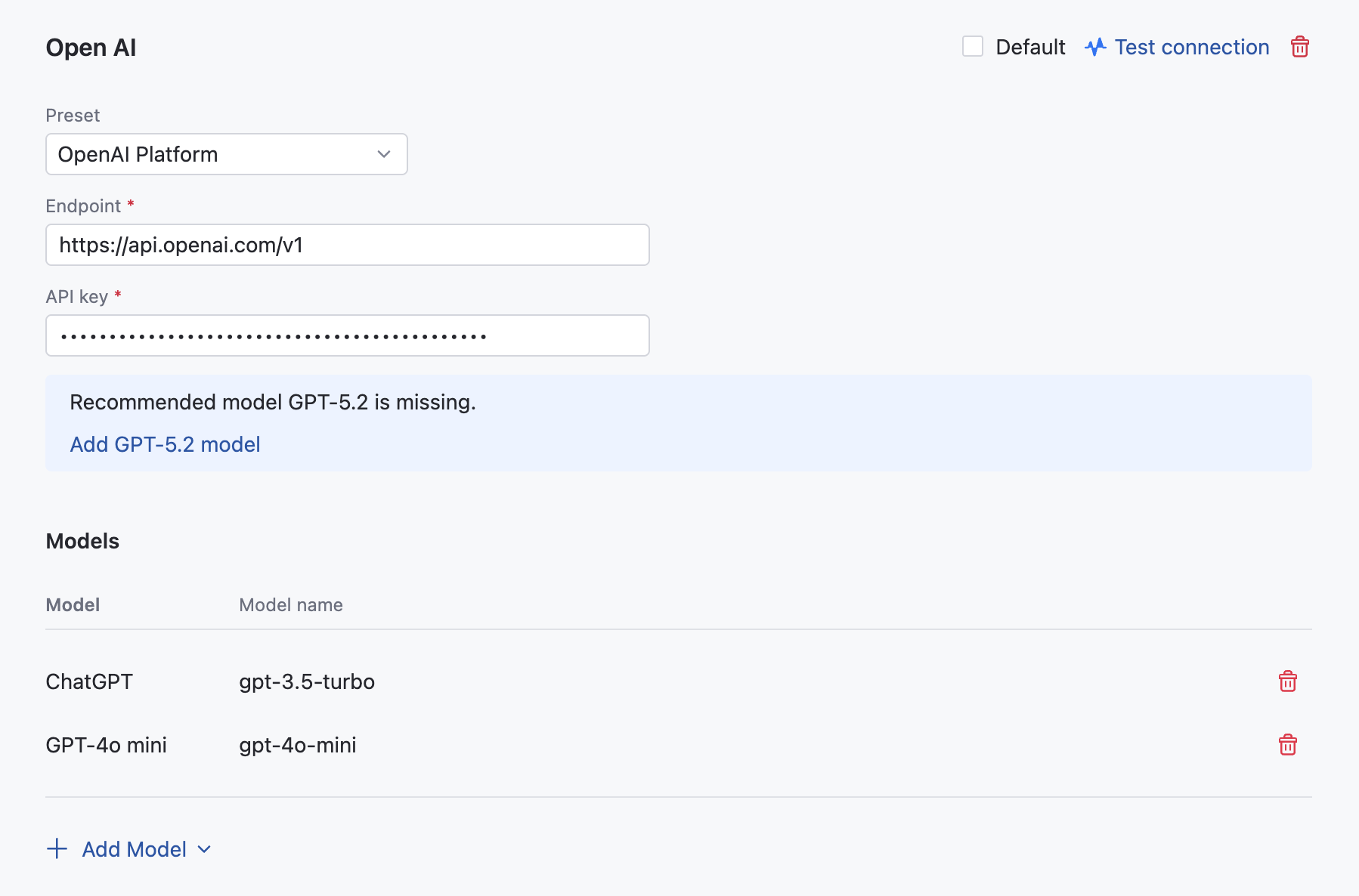The width and height of the screenshot is (1359, 896).
Task: Click the plus icon beside Add Model
Action: pos(57,848)
